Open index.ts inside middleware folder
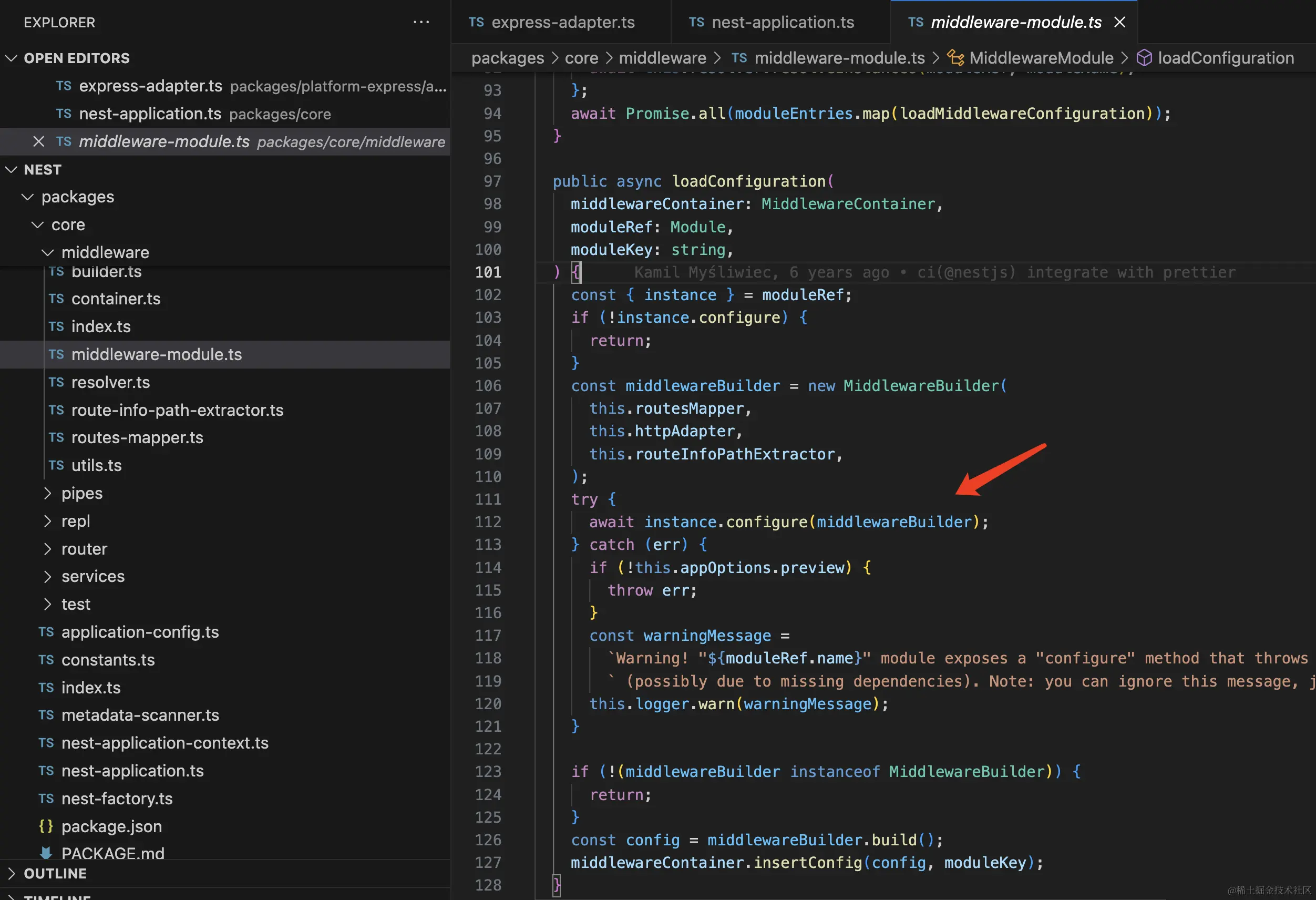 click(x=225, y=326)
